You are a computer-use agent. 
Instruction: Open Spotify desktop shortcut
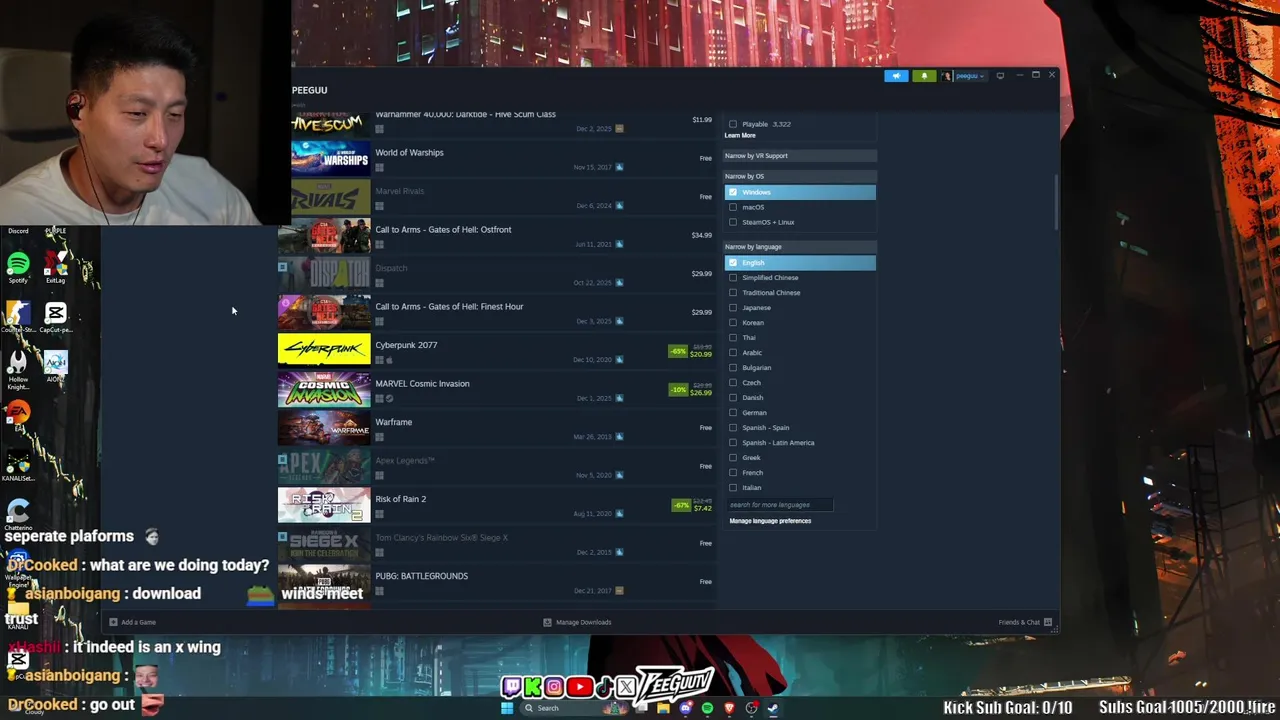click(18, 268)
